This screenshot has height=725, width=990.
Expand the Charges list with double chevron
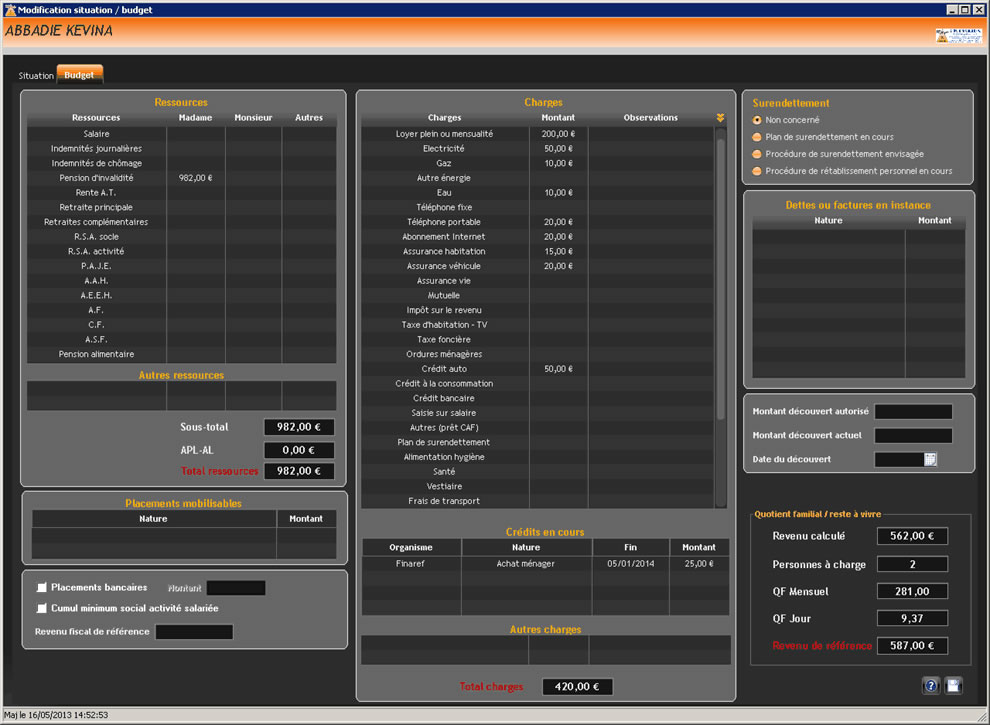(x=720, y=118)
